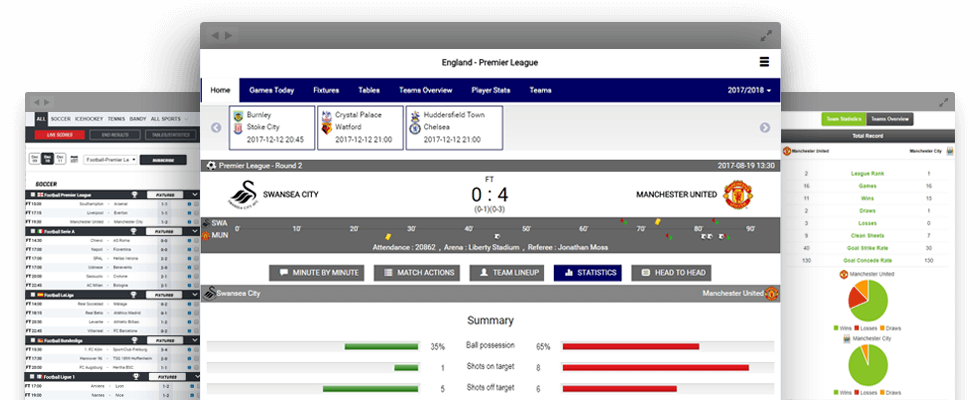The width and height of the screenshot is (980, 400).
Task: Open the 2017/2018 season dropdown
Action: 749,91
